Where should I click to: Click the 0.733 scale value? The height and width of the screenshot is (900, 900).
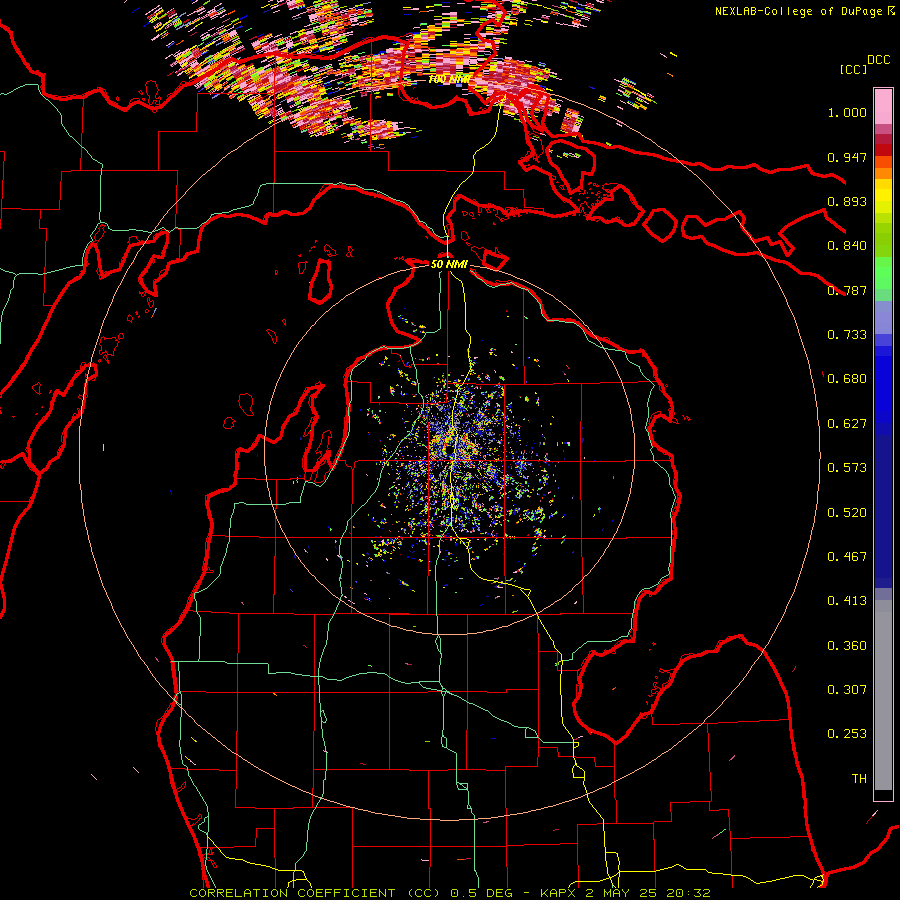coord(847,335)
